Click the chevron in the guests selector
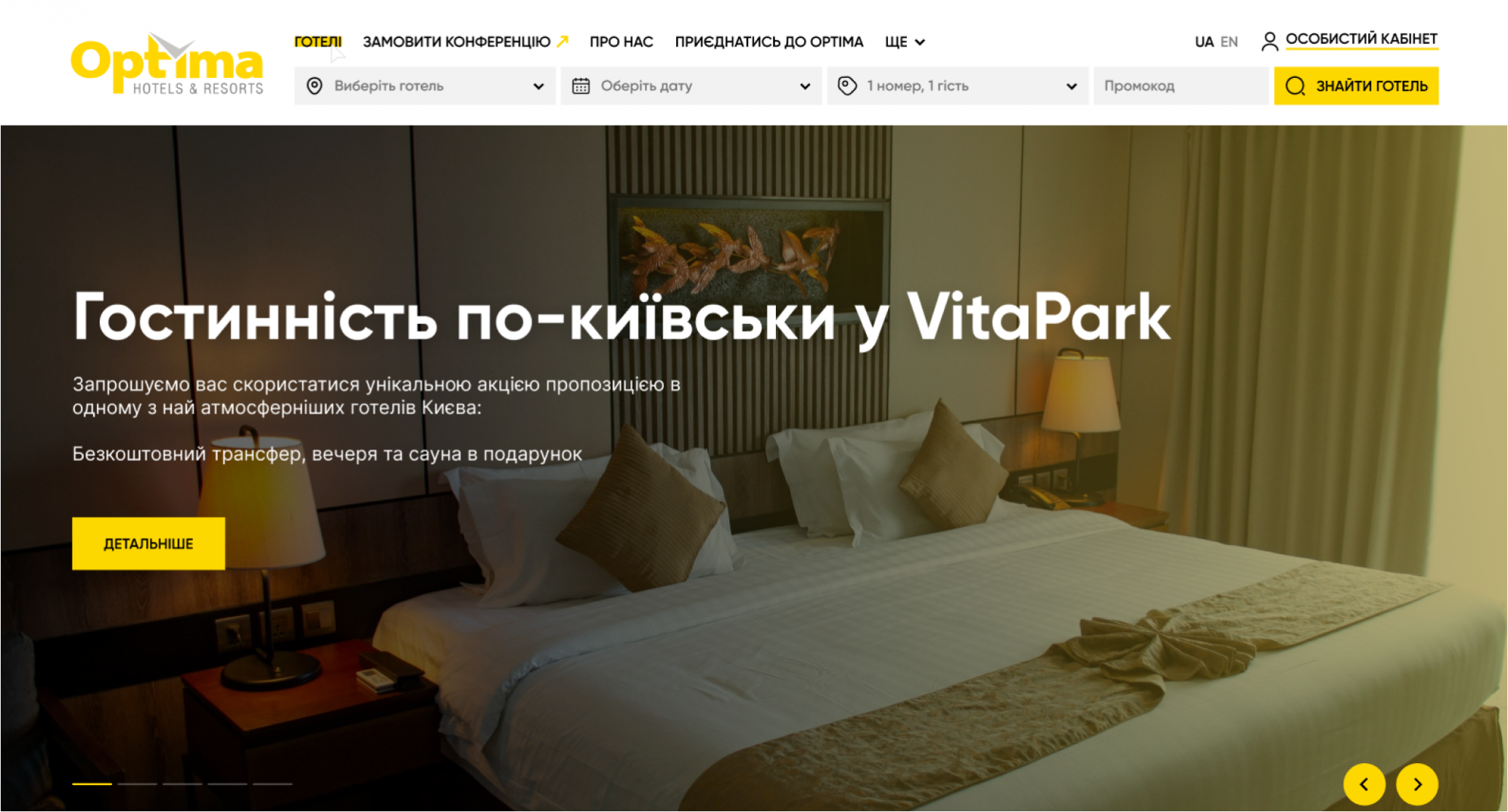 coord(1072,86)
